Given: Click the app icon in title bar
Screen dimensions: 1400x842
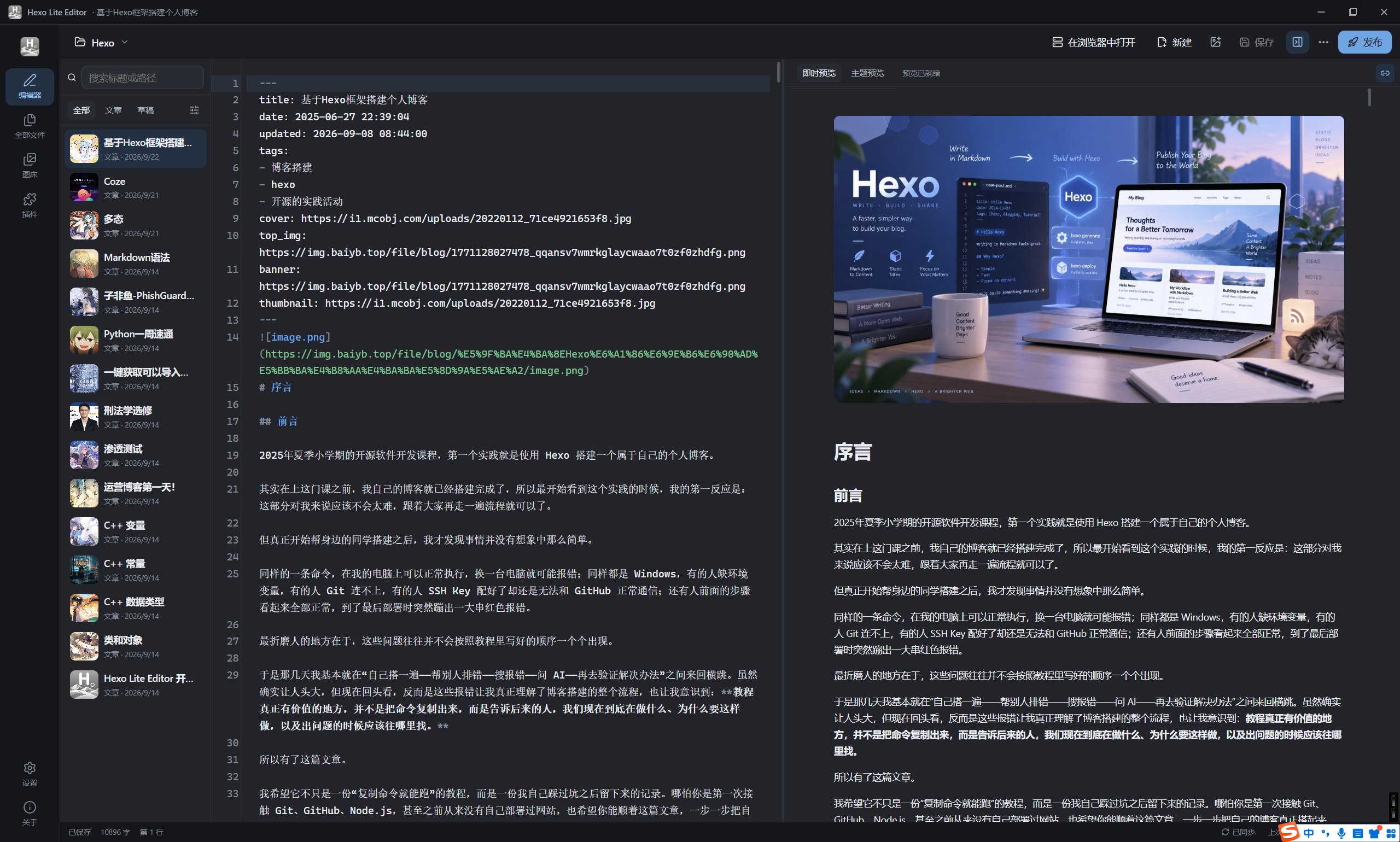Looking at the screenshot, I should coord(15,12).
